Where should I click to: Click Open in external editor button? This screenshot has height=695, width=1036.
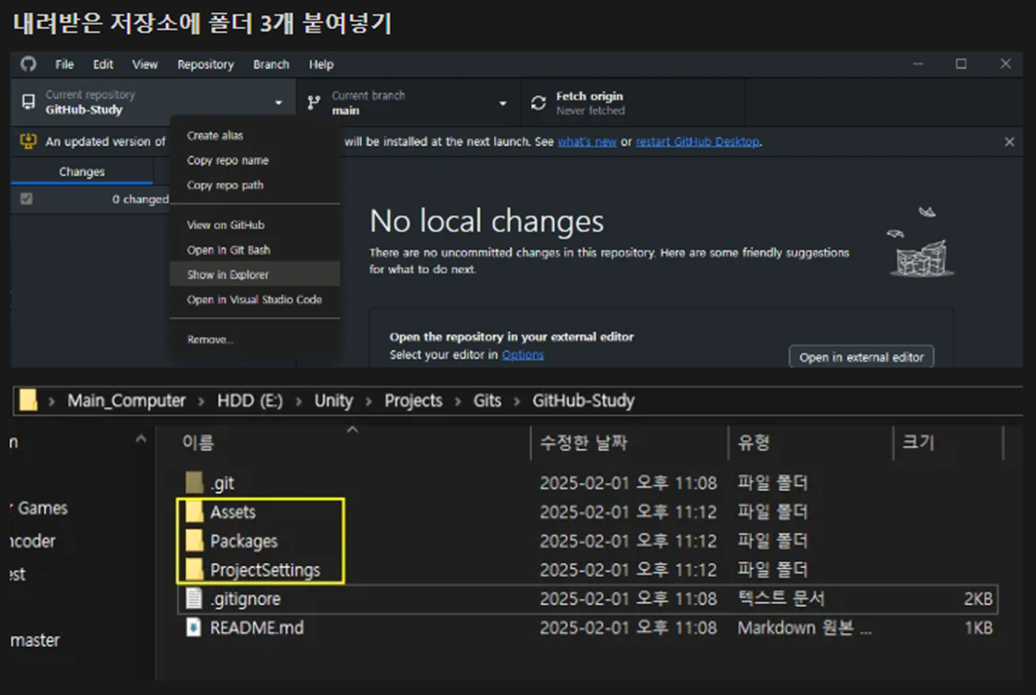(x=861, y=357)
